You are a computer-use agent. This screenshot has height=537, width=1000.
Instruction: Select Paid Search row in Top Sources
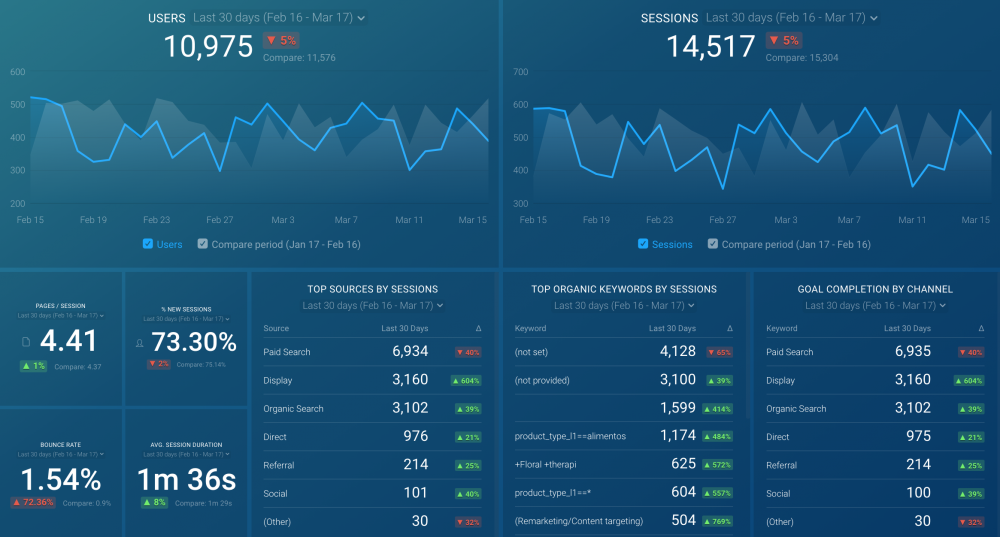point(287,352)
